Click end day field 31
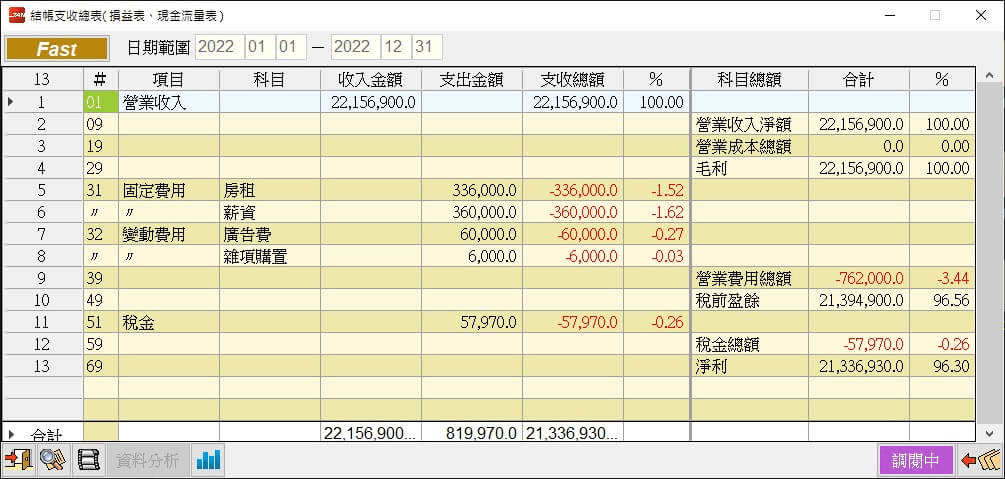Image resolution: width=1005 pixels, height=479 pixels. coord(426,47)
